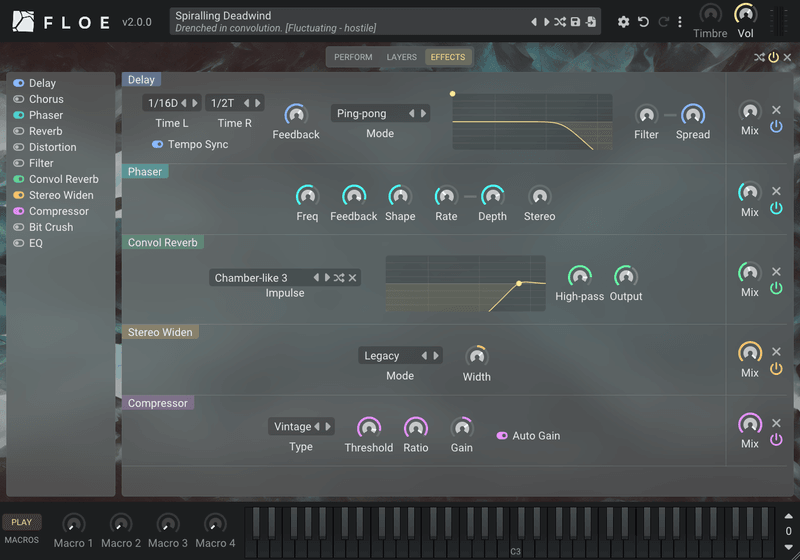Screen dimensions: 800x560
Task: Click the Delay Feedback knob
Action: pos(296,115)
